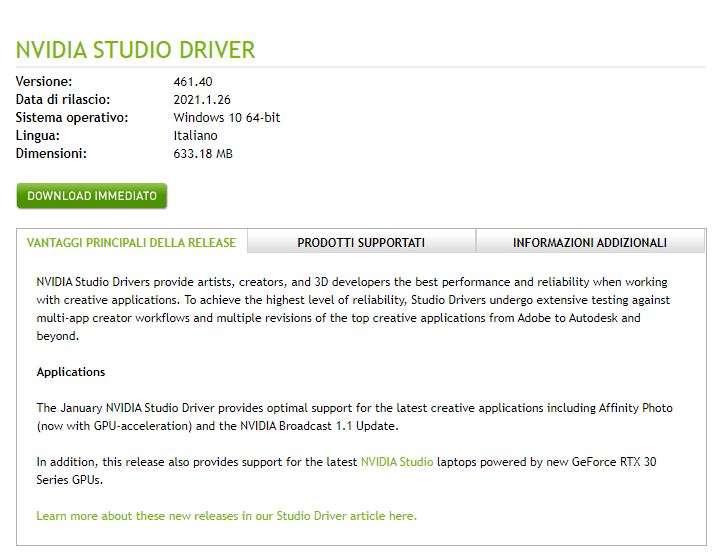The width and height of the screenshot is (725, 558).
Task: Click the Windows 10 64-bit value
Action: coord(227,117)
